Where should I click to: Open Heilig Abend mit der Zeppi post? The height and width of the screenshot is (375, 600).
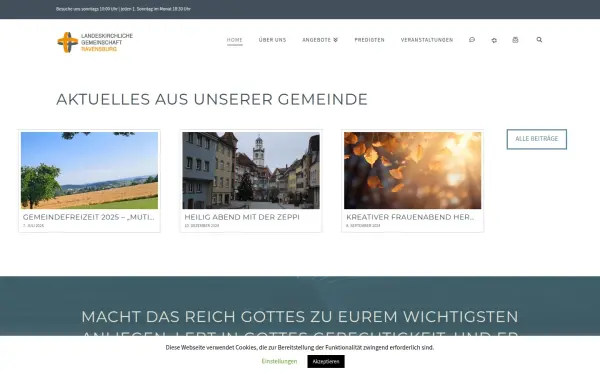click(x=242, y=217)
